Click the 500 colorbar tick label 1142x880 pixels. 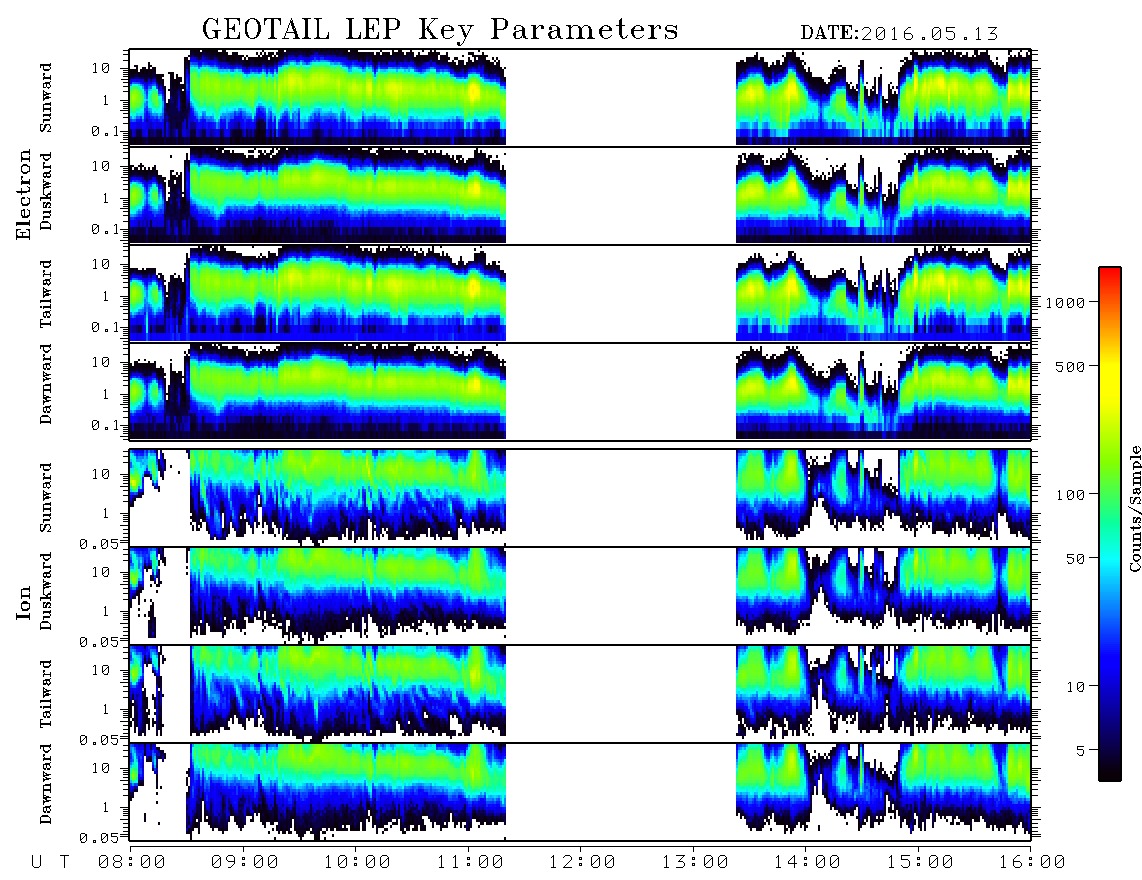[x=1070, y=367]
